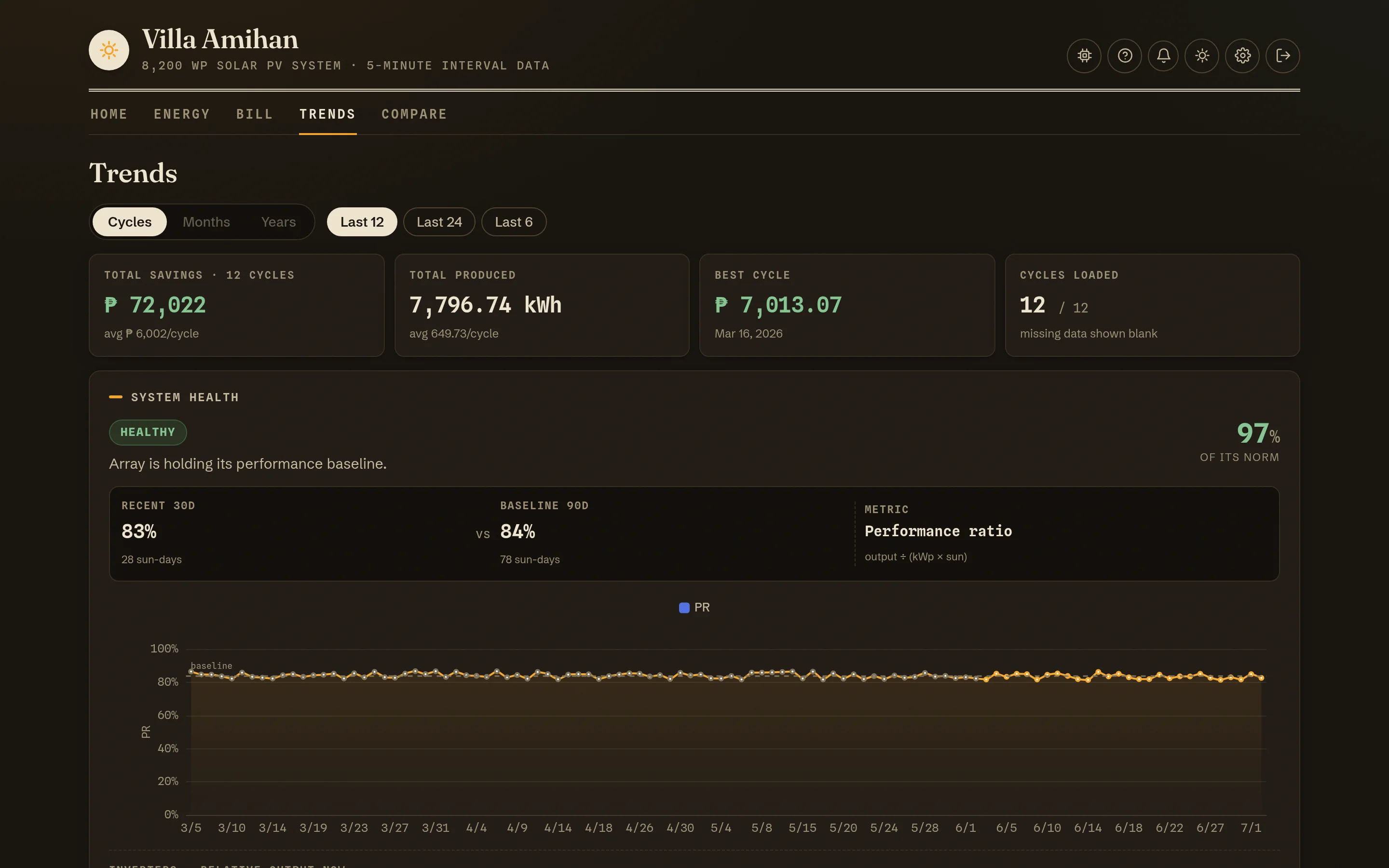Click the 5/4 x-axis date label
Screen dimensions: 1389x868
point(721,828)
